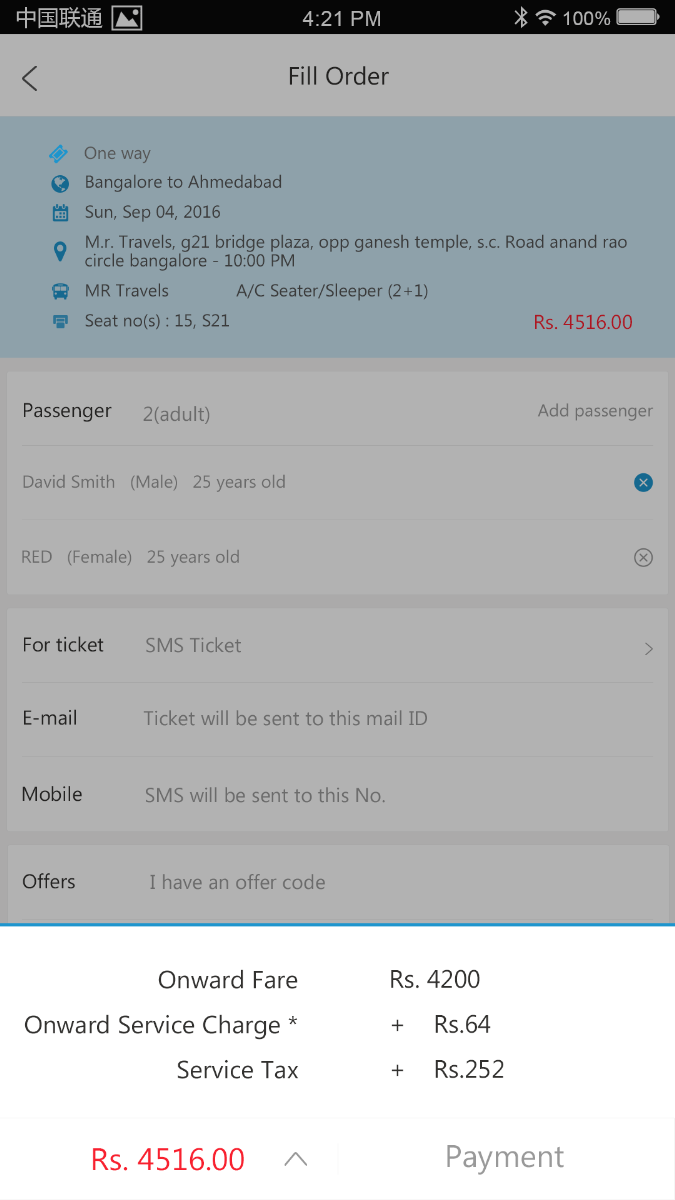
Task: Tap the bus icon beside MR Travels
Action: coord(60,291)
